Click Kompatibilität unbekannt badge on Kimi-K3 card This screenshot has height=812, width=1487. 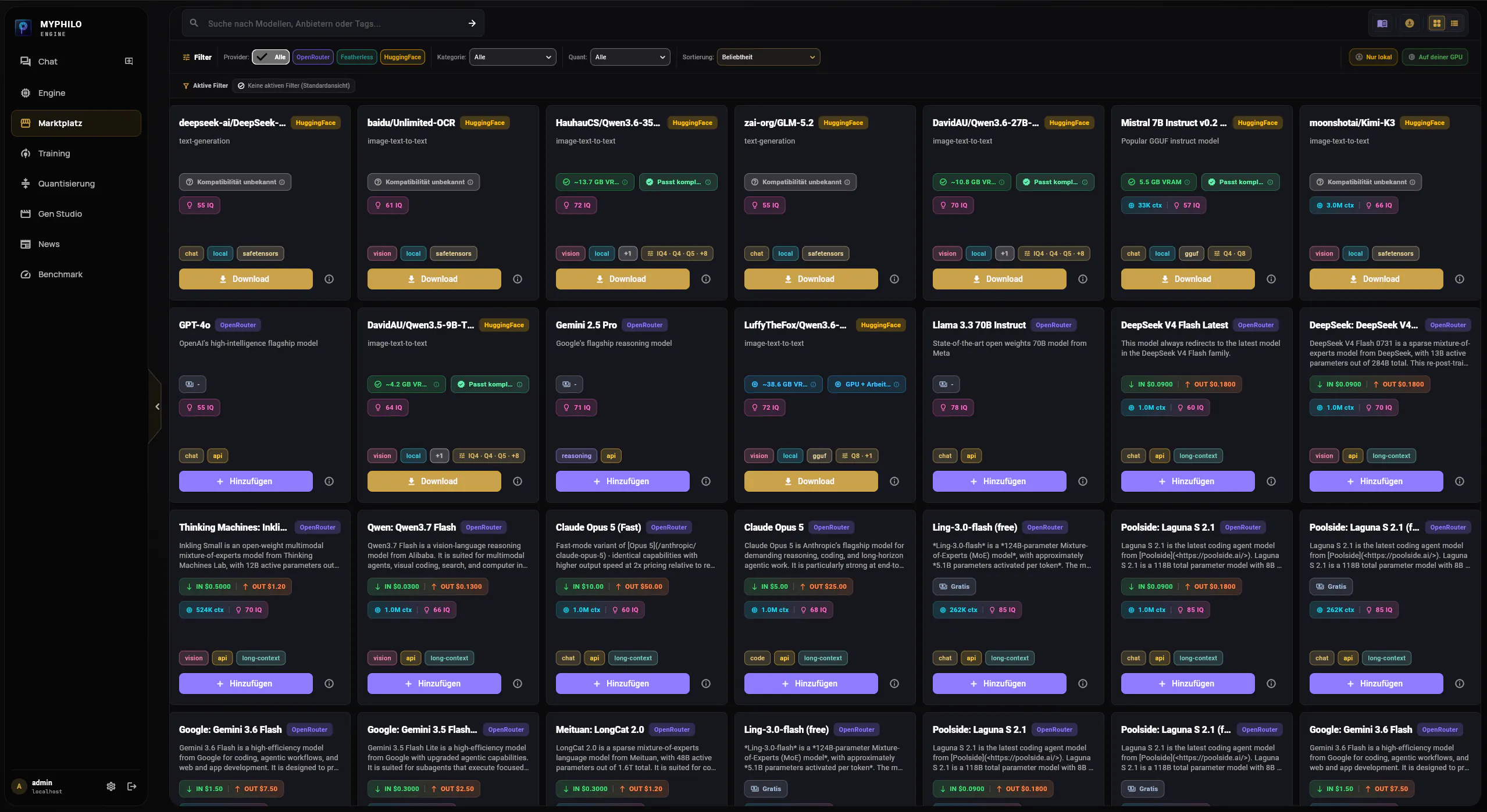coord(1365,182)
